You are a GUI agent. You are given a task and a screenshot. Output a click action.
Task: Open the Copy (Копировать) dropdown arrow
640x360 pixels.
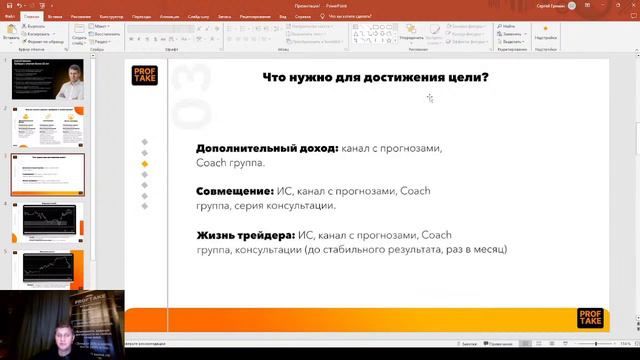tap(54, 34)
